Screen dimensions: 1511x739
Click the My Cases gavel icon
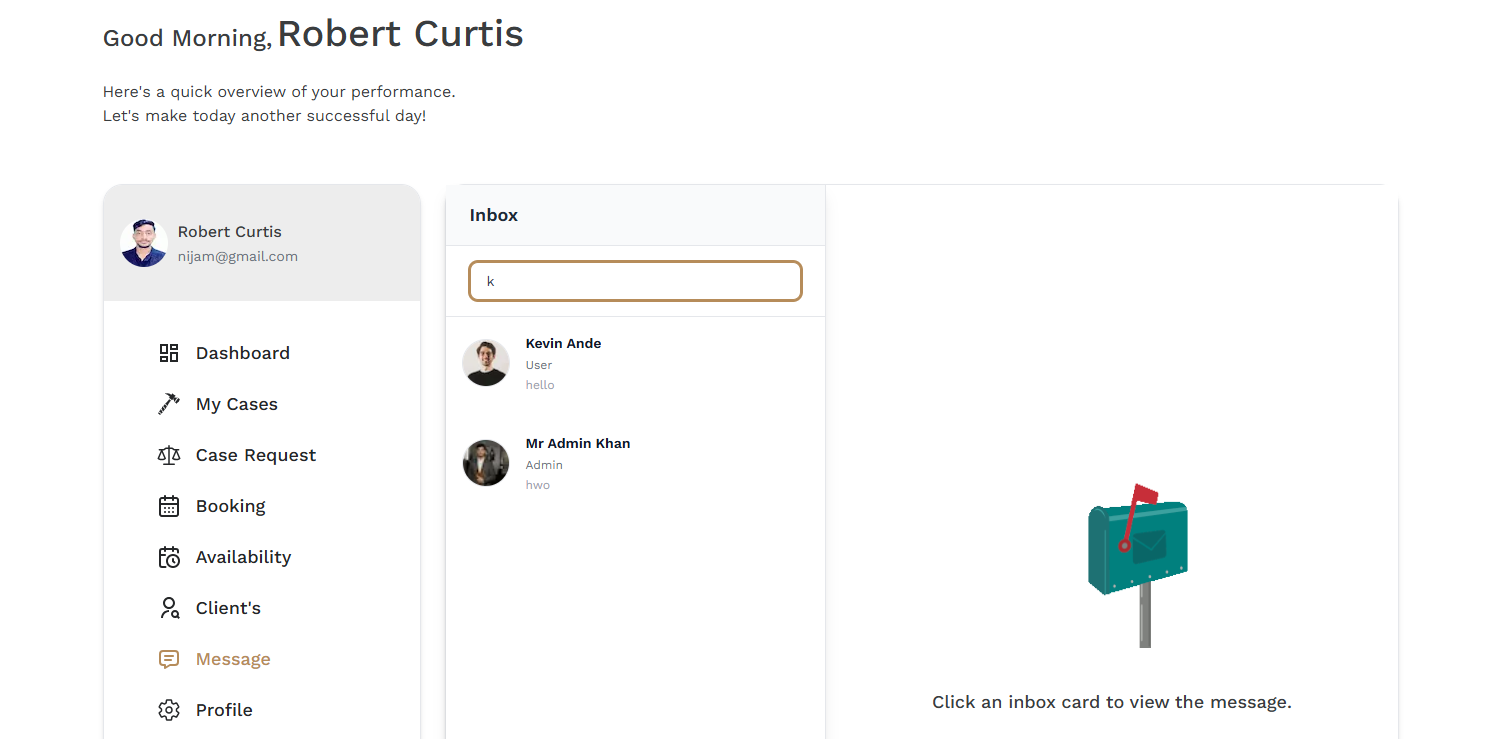tap(169, 404)
